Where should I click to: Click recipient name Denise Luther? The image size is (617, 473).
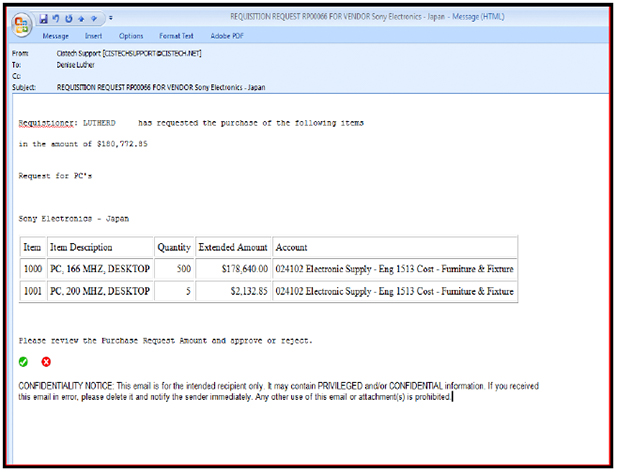pos(76,65)
